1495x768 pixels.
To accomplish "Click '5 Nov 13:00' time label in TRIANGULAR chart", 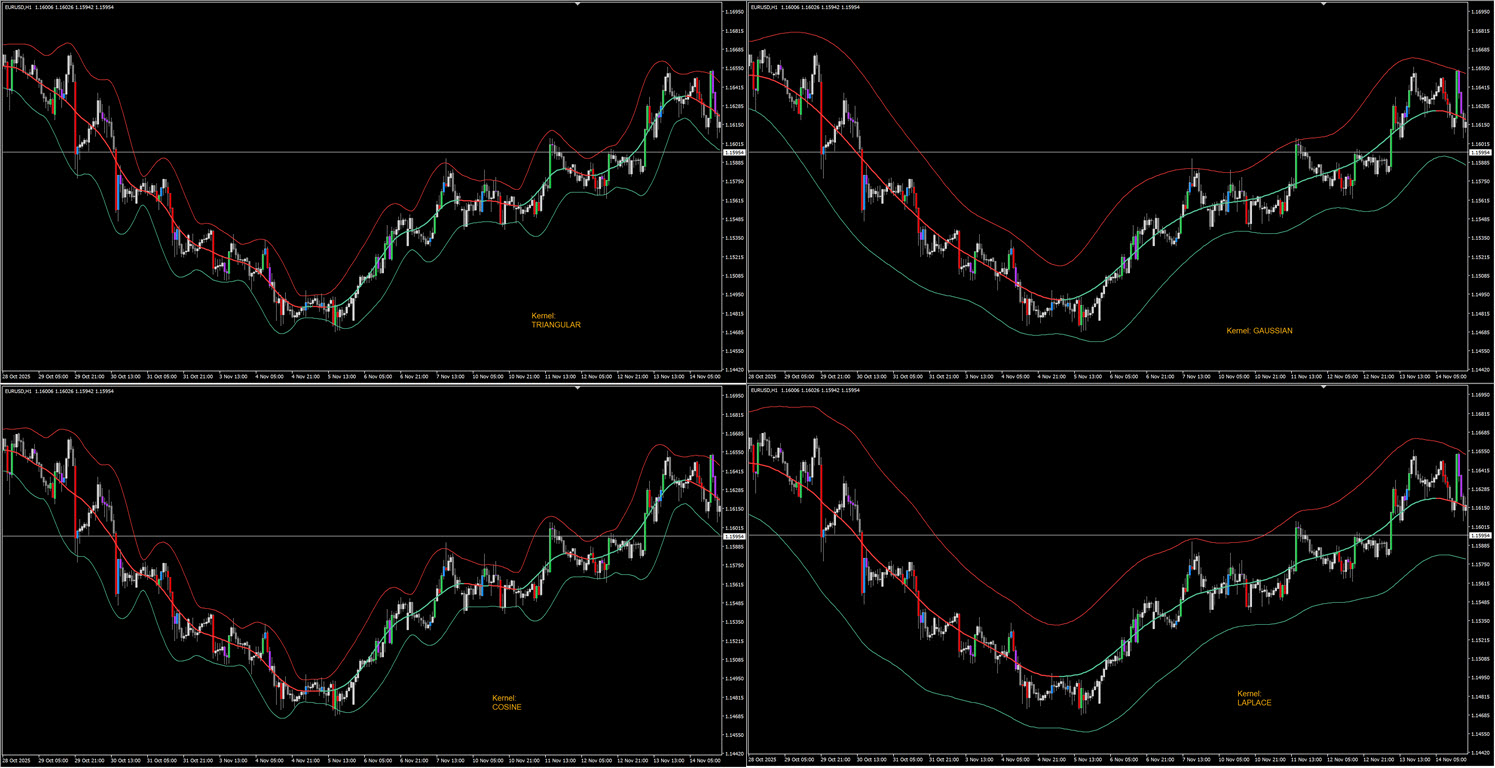I will pos(343,377).
